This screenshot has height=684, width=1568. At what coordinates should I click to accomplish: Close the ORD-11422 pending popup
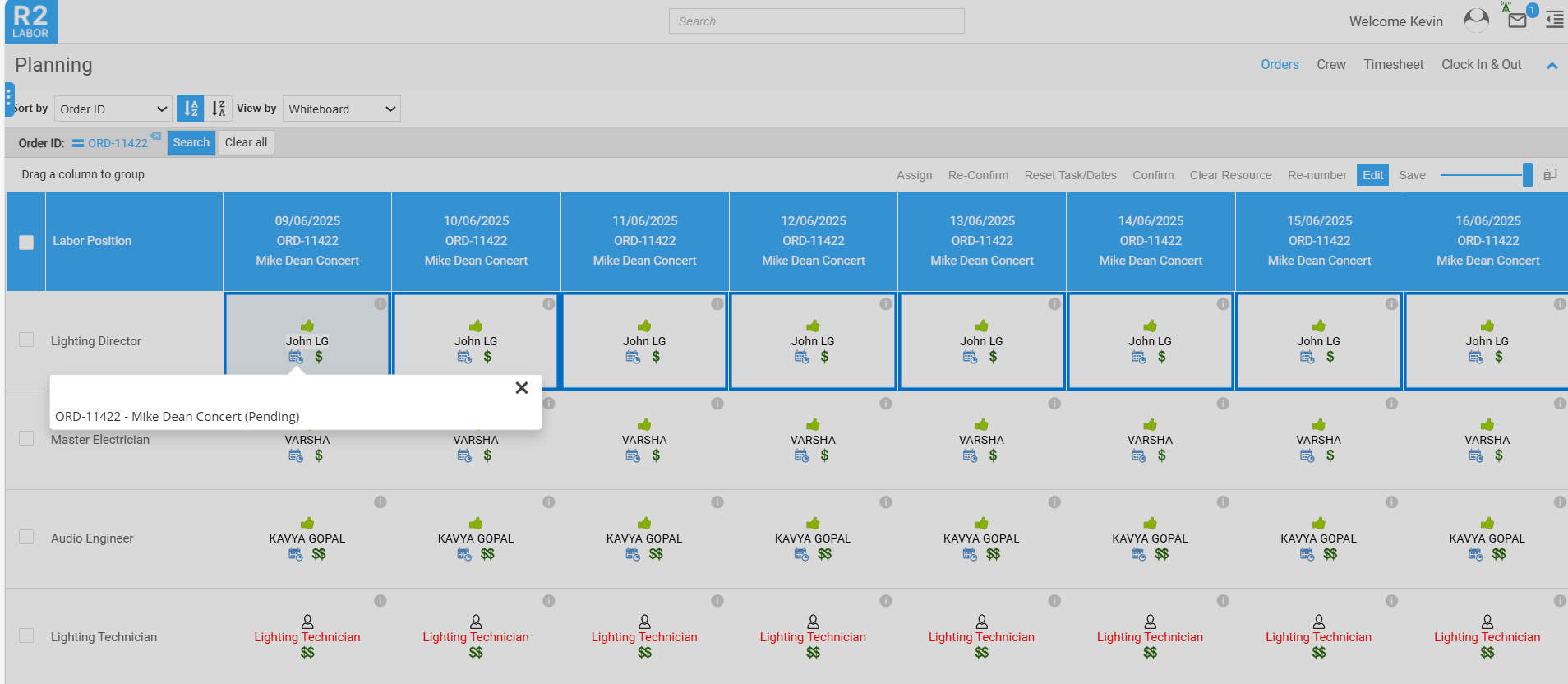[521, 388]
